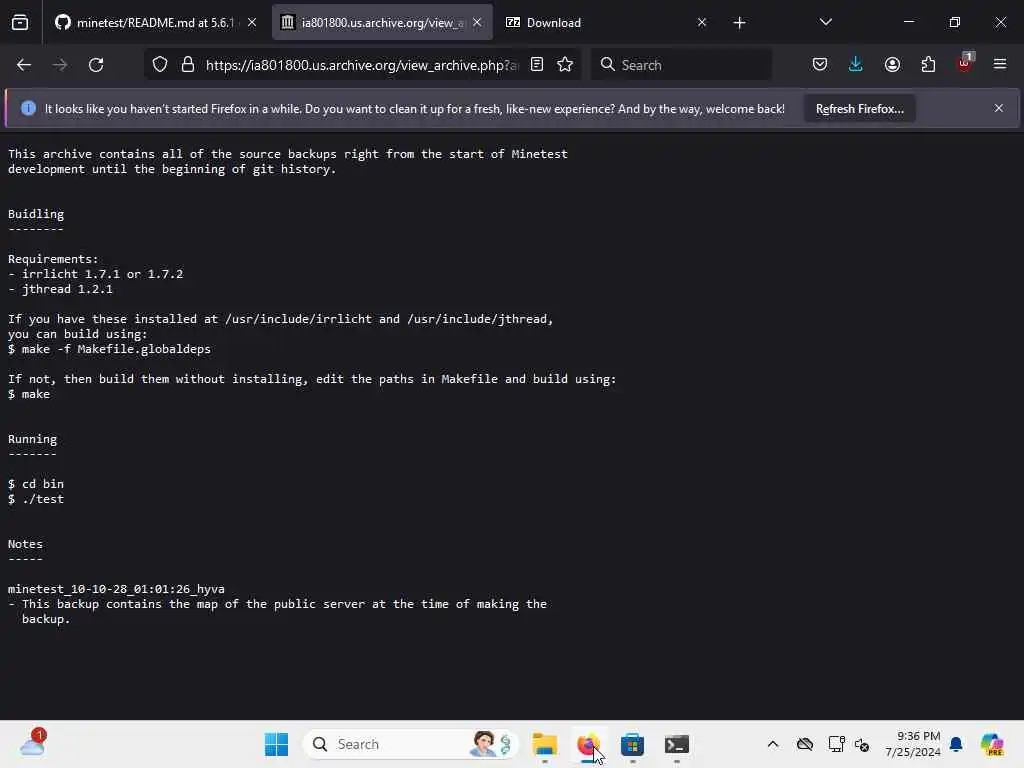The image size is (1024, 768).
Task: Close the minetest/README.md tab
Action: (252, 23)
